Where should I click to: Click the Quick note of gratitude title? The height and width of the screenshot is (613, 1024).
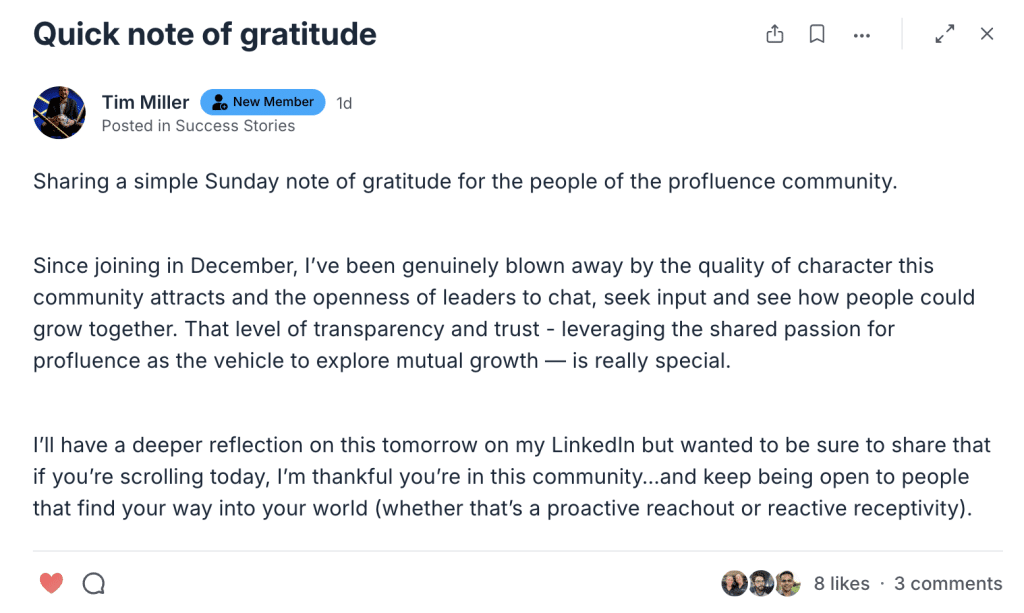[x=205, y=34]
